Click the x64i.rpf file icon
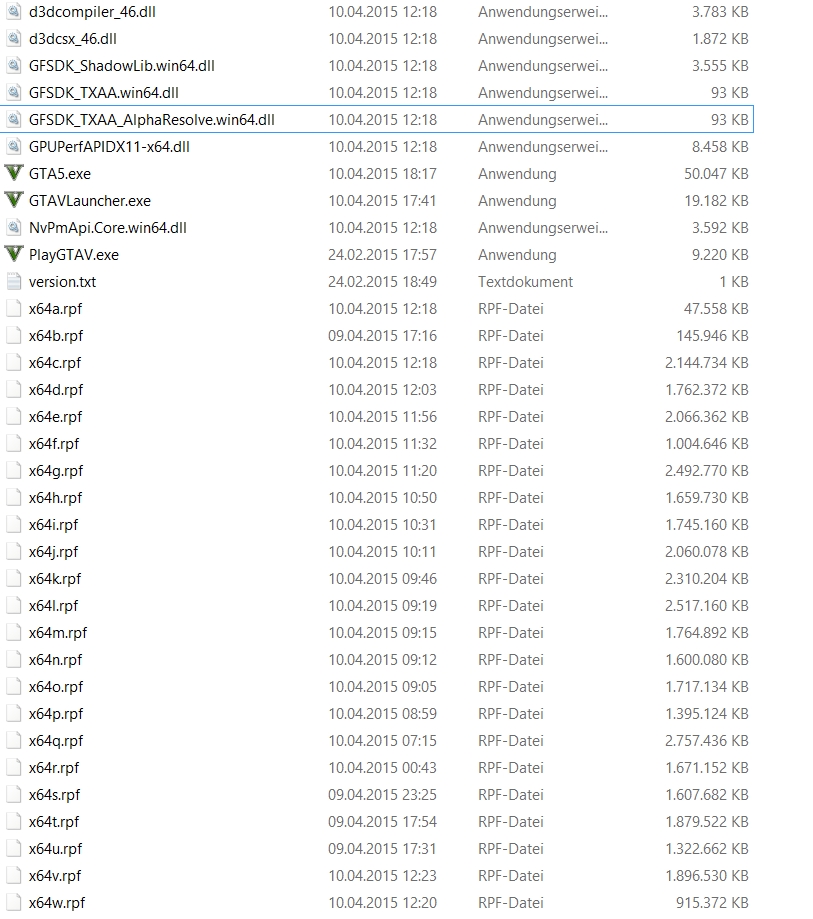 pyautogui.click(x=13, y=524)
